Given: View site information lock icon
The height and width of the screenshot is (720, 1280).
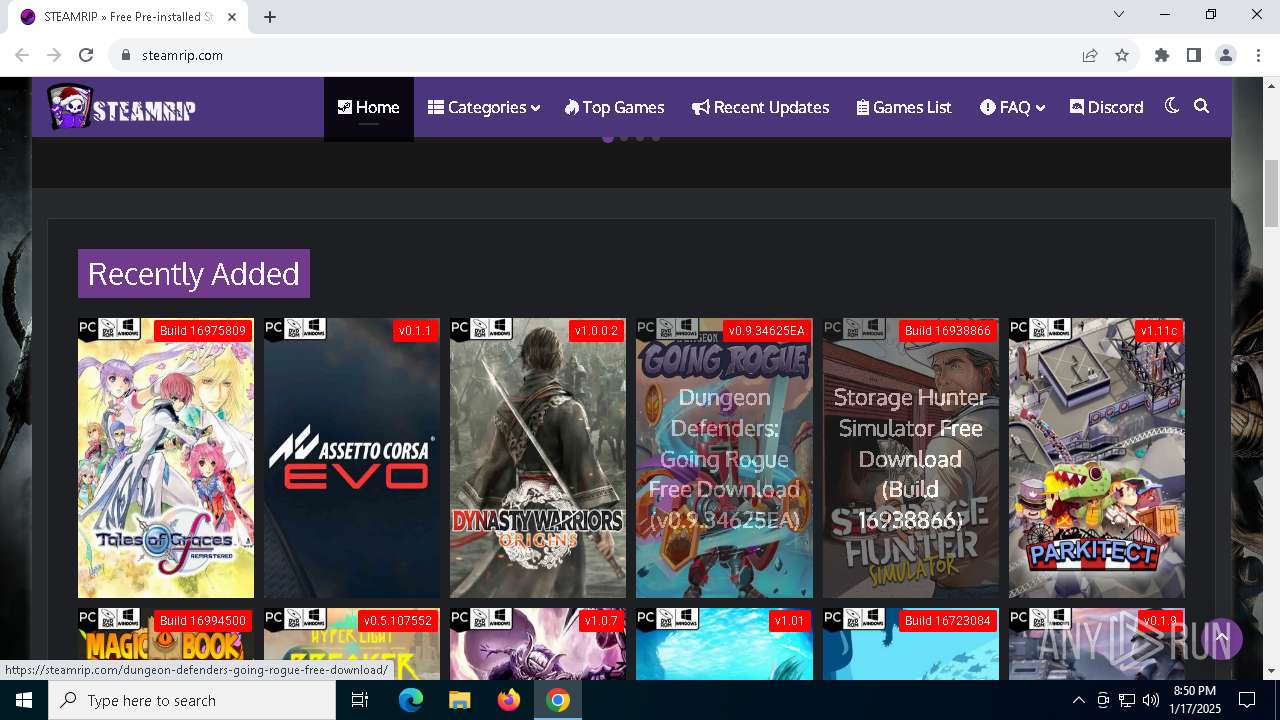Looking at the screenshot, I should point(126,55).
